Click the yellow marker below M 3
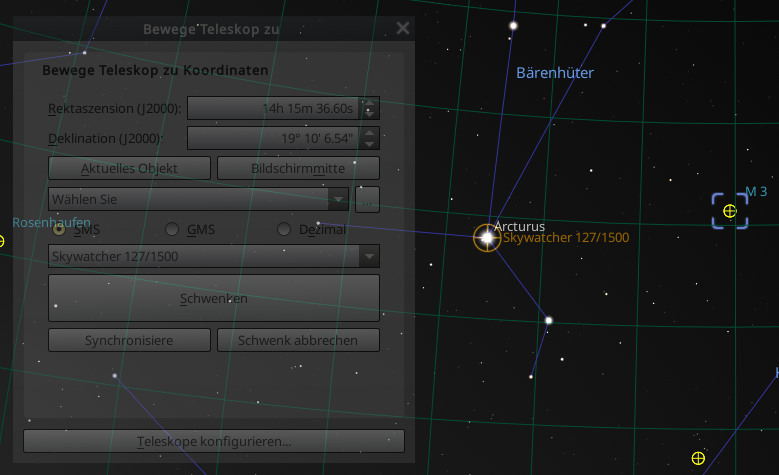The height and width of the screenshot is (475, 779). pyautogui.click(x=698, y=458)
